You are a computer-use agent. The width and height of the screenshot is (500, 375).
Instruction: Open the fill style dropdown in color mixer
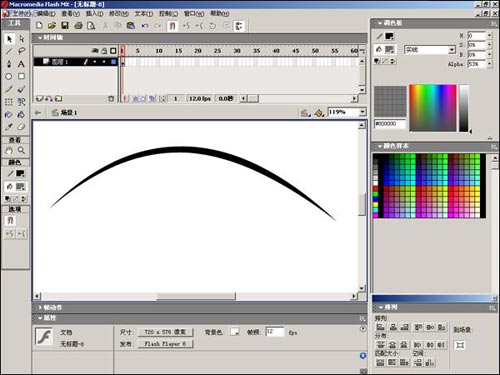pos(452,50)
